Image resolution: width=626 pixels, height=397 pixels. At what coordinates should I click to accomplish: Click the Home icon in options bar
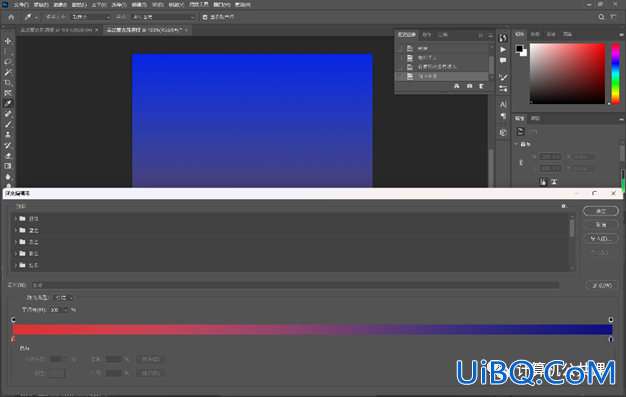click(x=11, y=17)
